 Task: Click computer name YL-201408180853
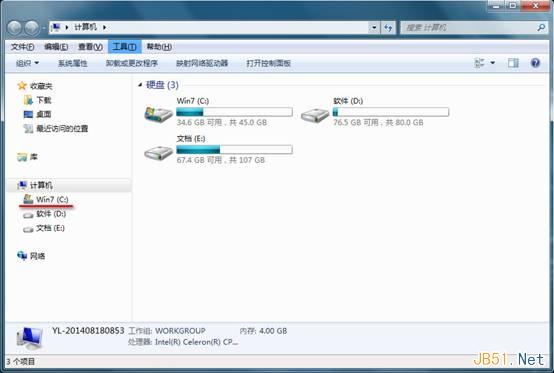click(88, 331)
